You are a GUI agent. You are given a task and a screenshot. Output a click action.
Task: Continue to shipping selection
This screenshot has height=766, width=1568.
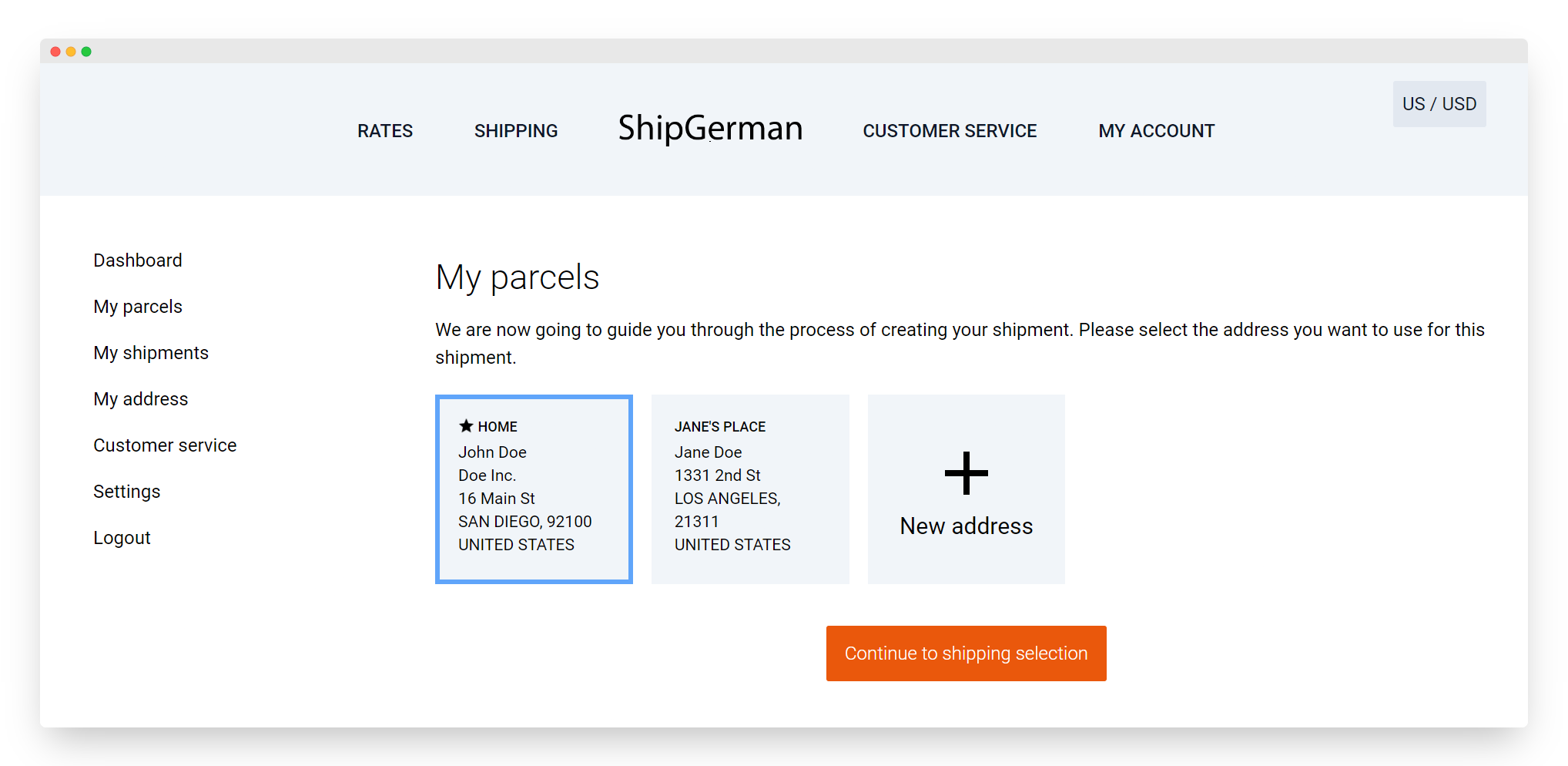[967, 653]
